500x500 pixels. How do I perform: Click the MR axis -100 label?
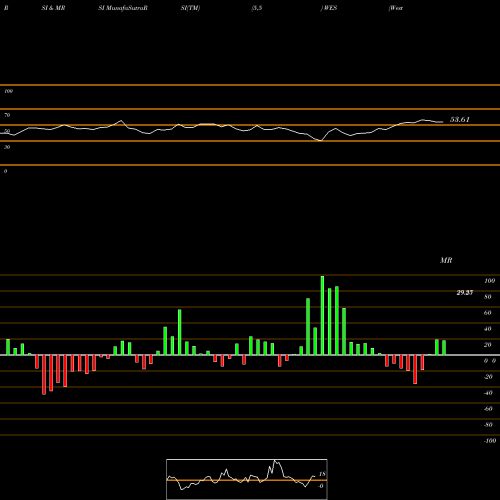click(490, 441)
